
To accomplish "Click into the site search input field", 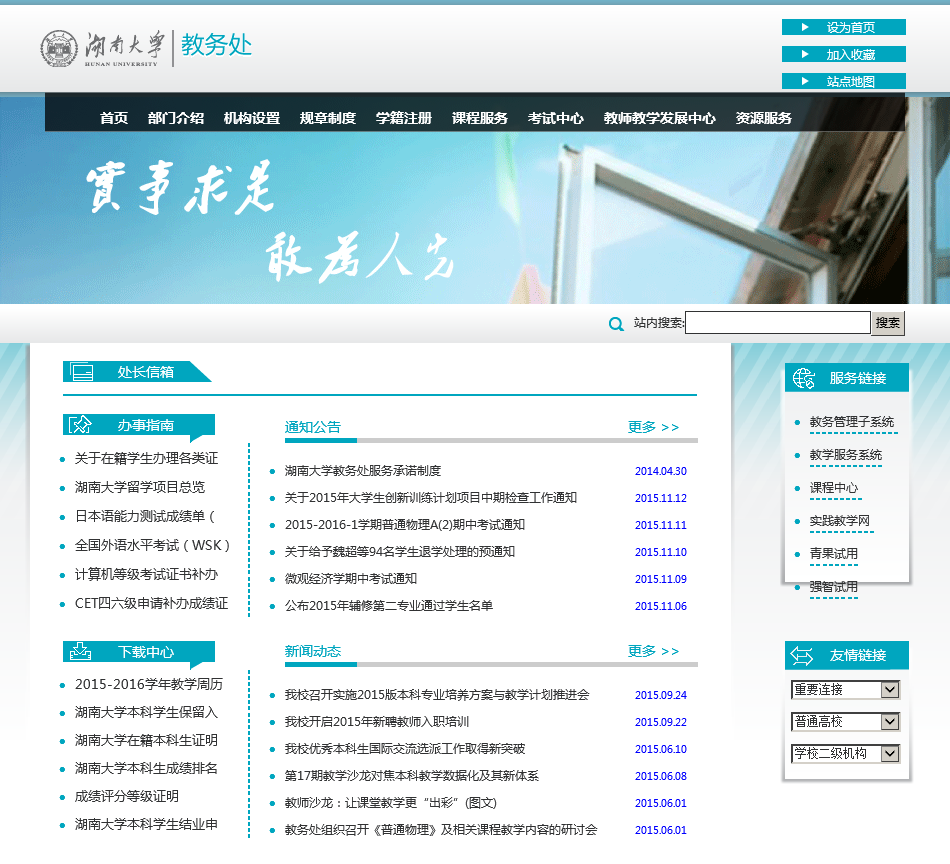I will [778, 322].
